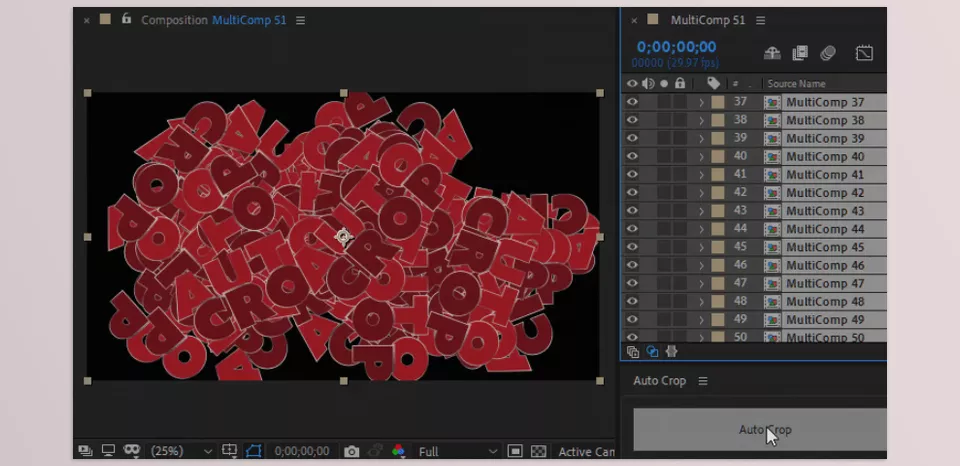
Task: Toggle transparency grid checkerboard icon
Action: coord(538,451)
